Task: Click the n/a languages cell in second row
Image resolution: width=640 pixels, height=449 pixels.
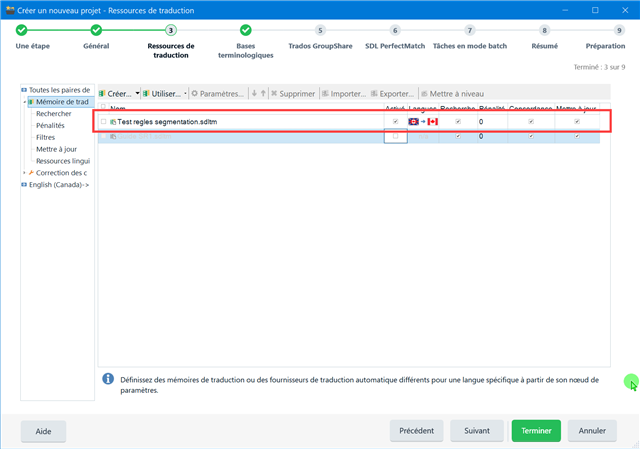Action: pos(423,136)
